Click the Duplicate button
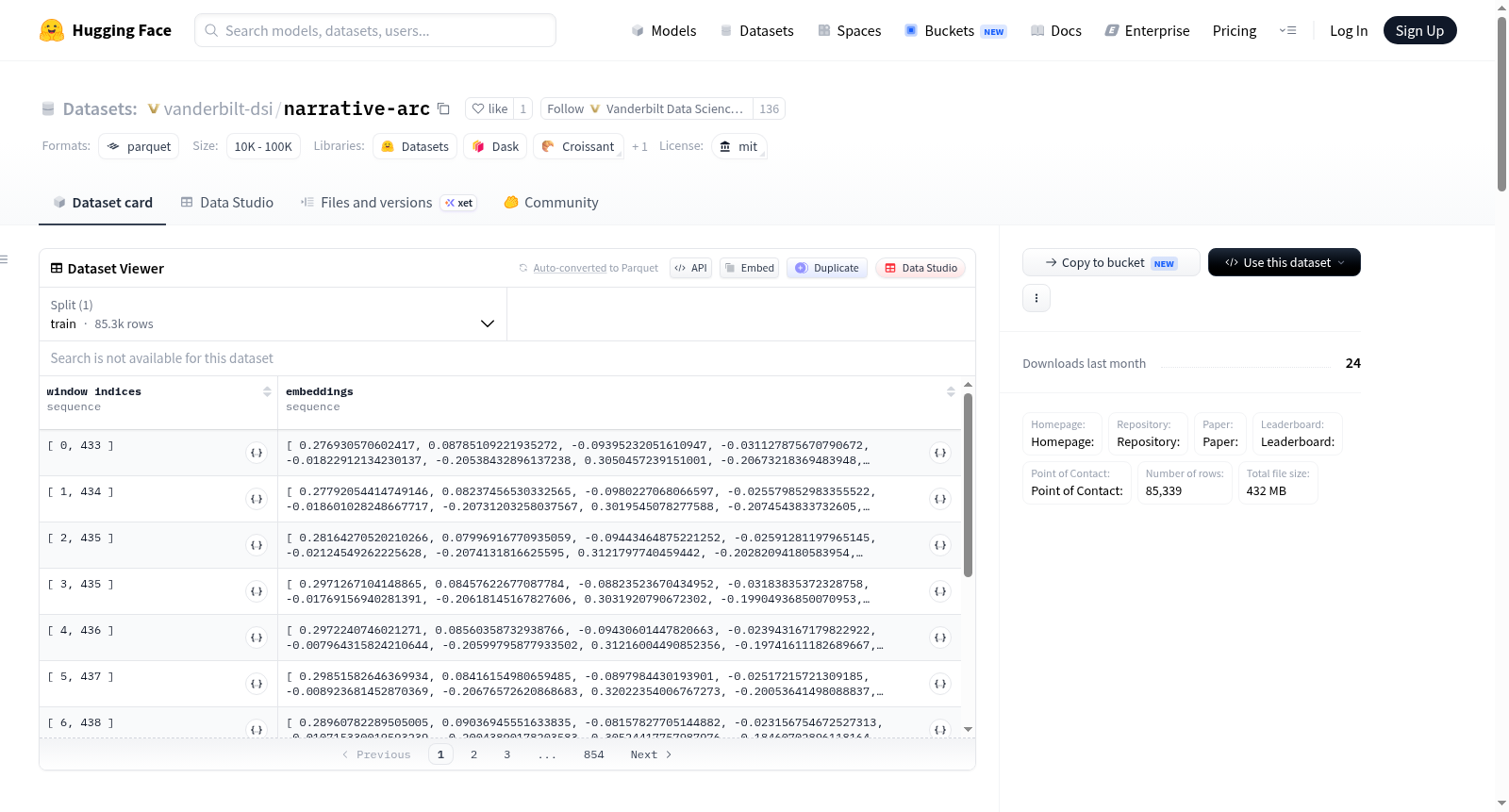Viewport: 1509px width, 812px height. [827, 268]
